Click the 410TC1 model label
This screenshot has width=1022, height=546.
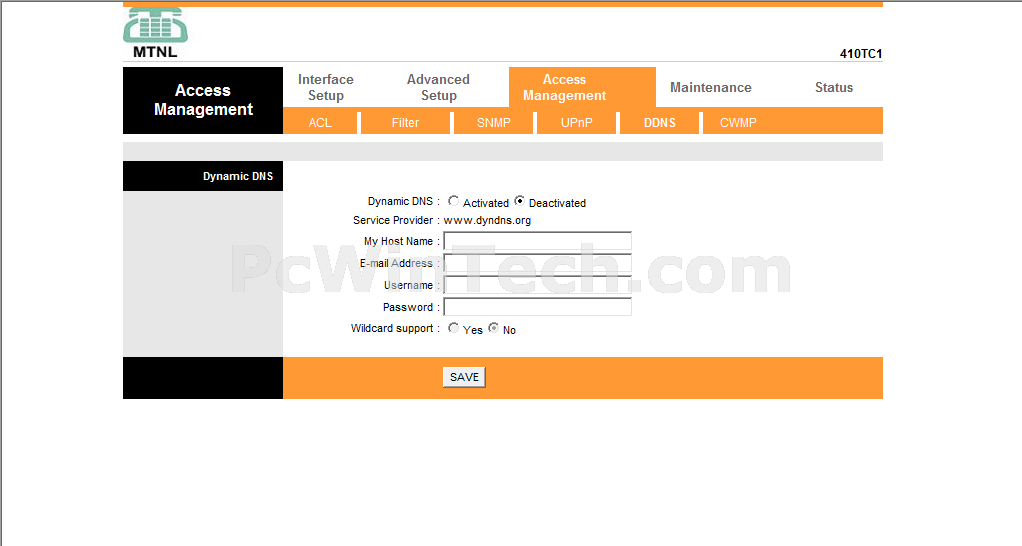860,53
